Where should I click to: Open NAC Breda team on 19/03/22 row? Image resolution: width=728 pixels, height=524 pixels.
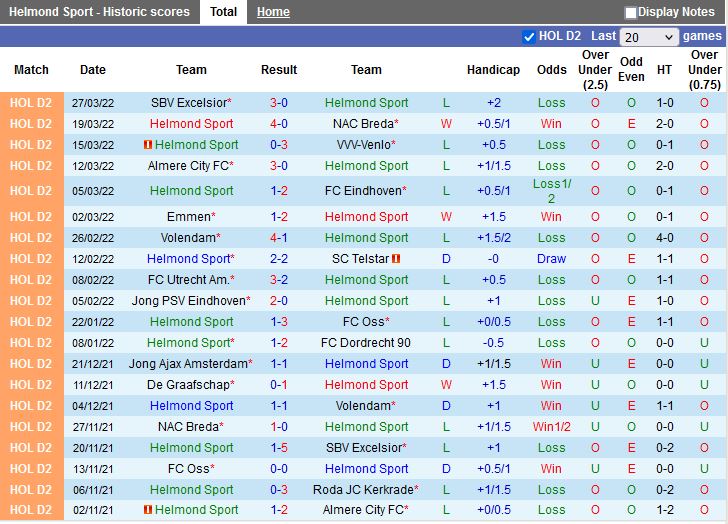click(366, 124)
